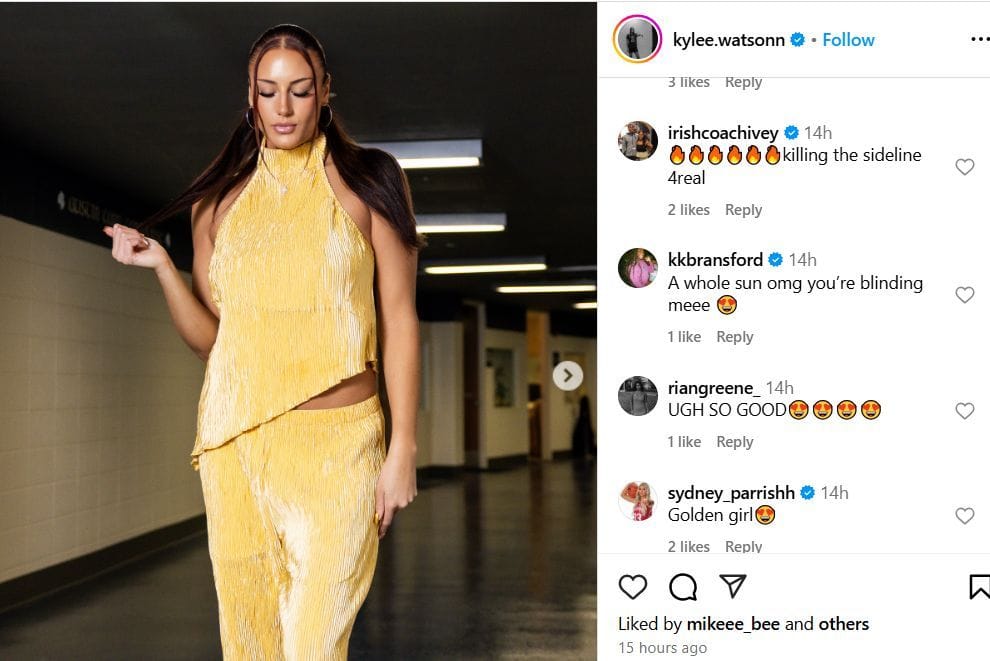The height and width of the screenshot is (661, 990).
Task: Like the post with the heart icon
Action: tap(633, 587)
